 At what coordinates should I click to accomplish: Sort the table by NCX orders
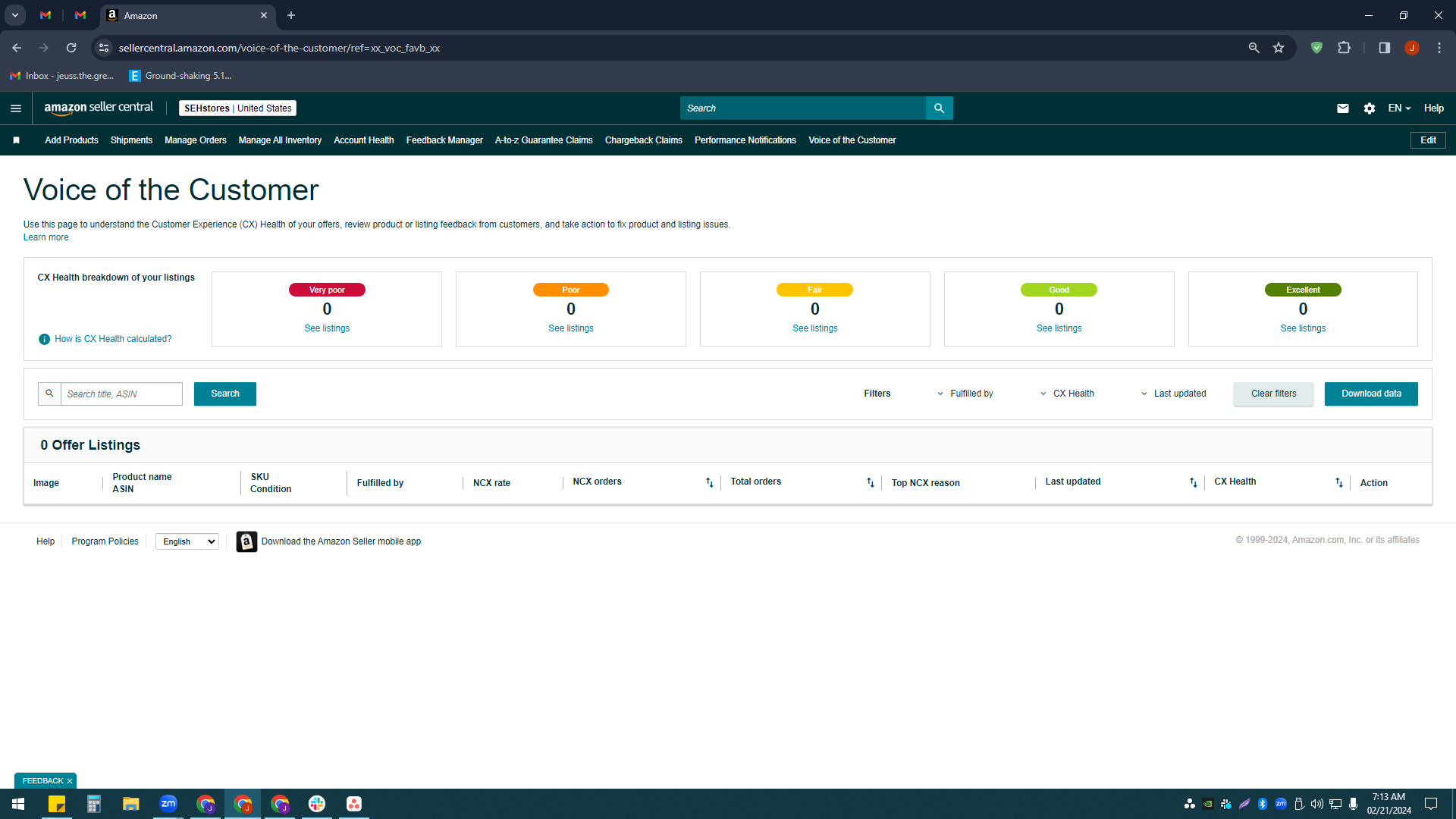pos(710,483)
